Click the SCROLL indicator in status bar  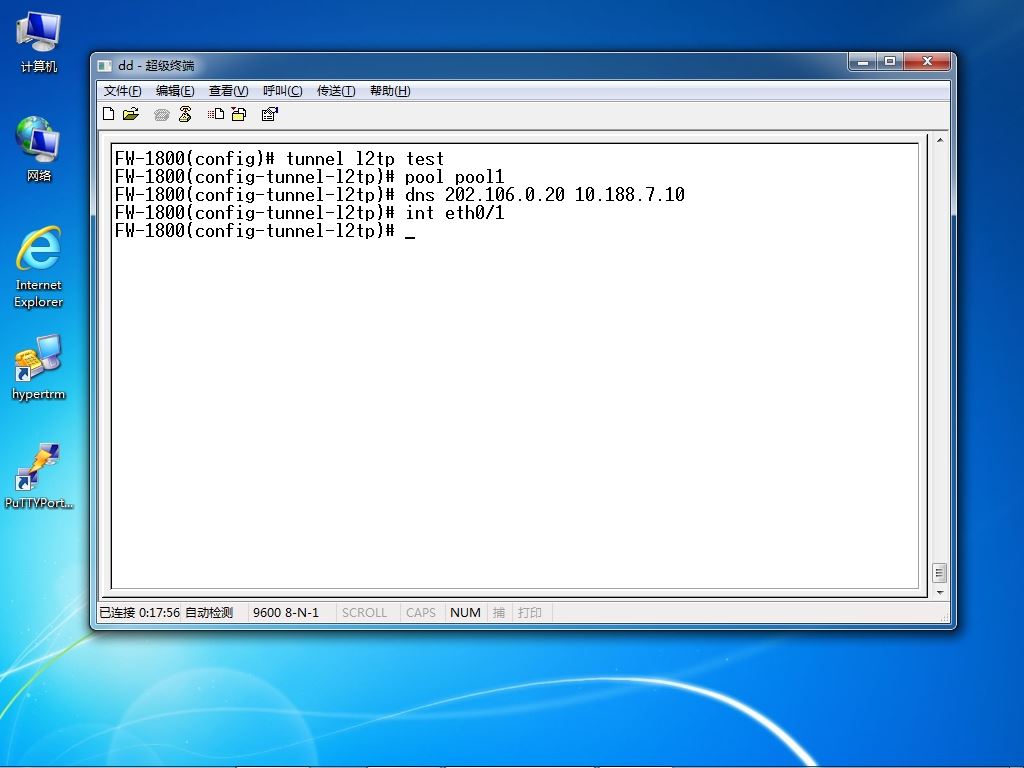pyautogui.click(x=364, y=613)
